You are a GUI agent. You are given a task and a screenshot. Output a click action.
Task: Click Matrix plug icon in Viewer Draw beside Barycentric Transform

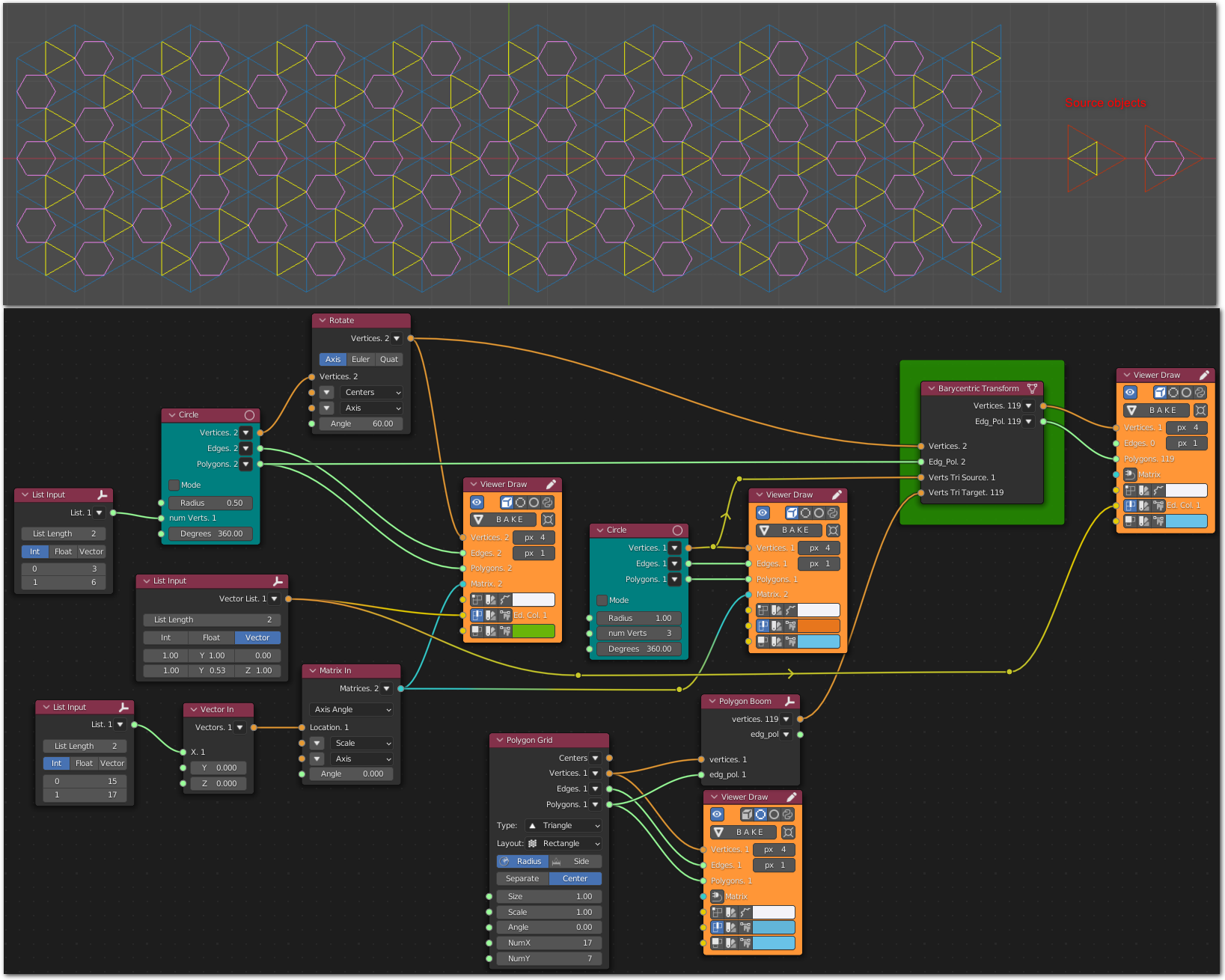1130,474
